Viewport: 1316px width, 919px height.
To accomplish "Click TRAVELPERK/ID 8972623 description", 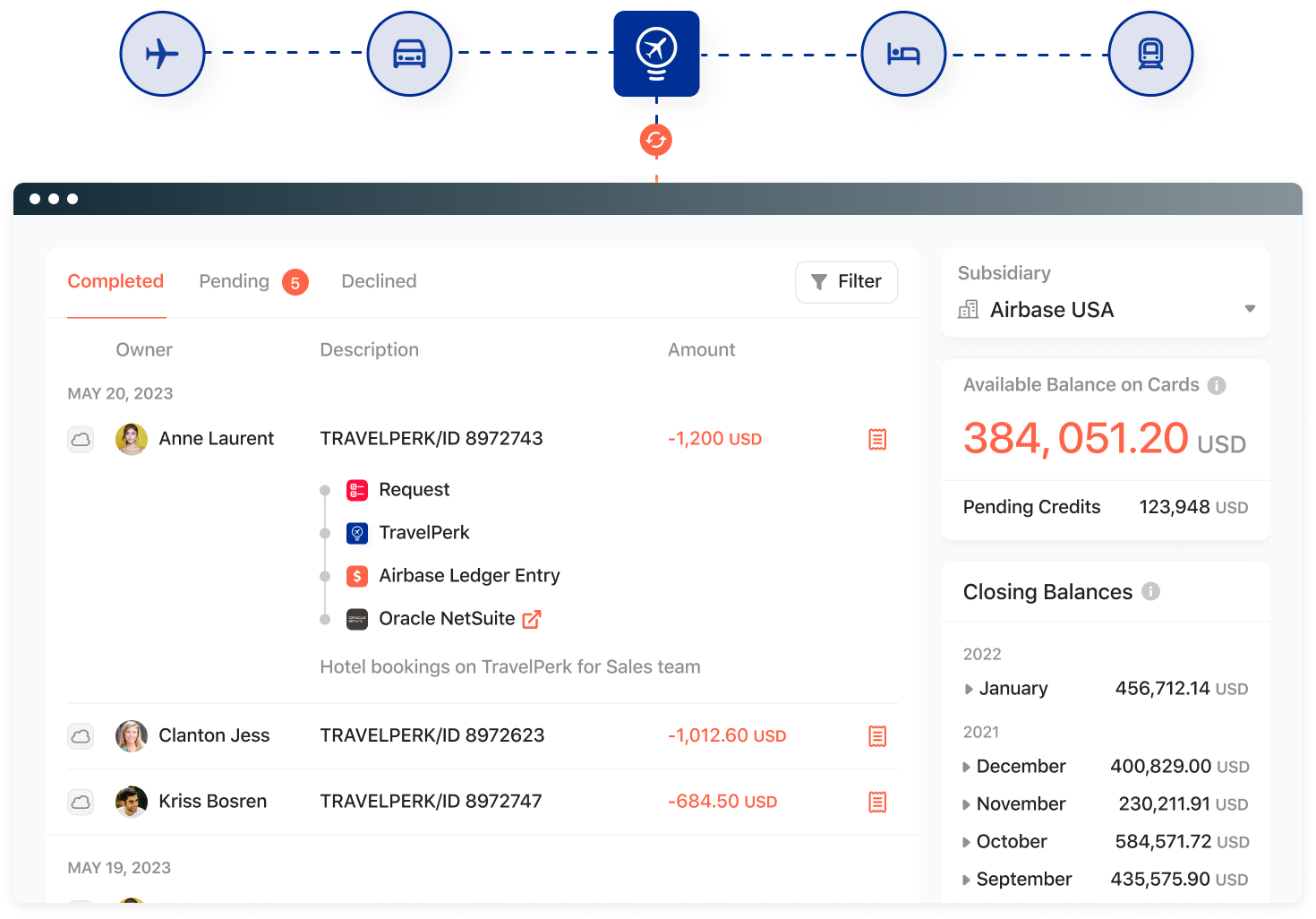I will [432, 735].
